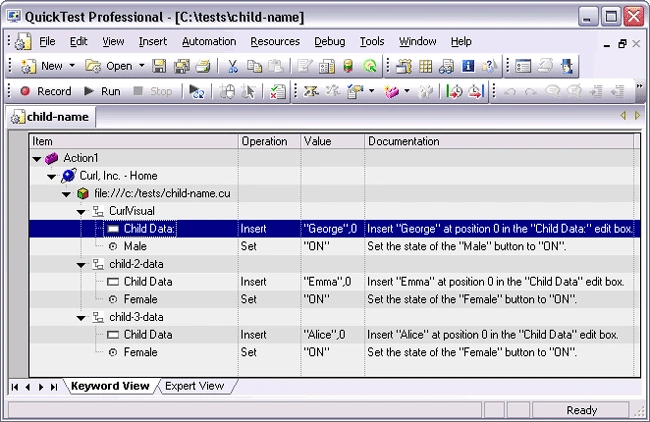Viewport: 650px width, 422px height.
Task: Collapse the file:///c:/tests/child-name.cu node
Action: (x=66, y=194)
